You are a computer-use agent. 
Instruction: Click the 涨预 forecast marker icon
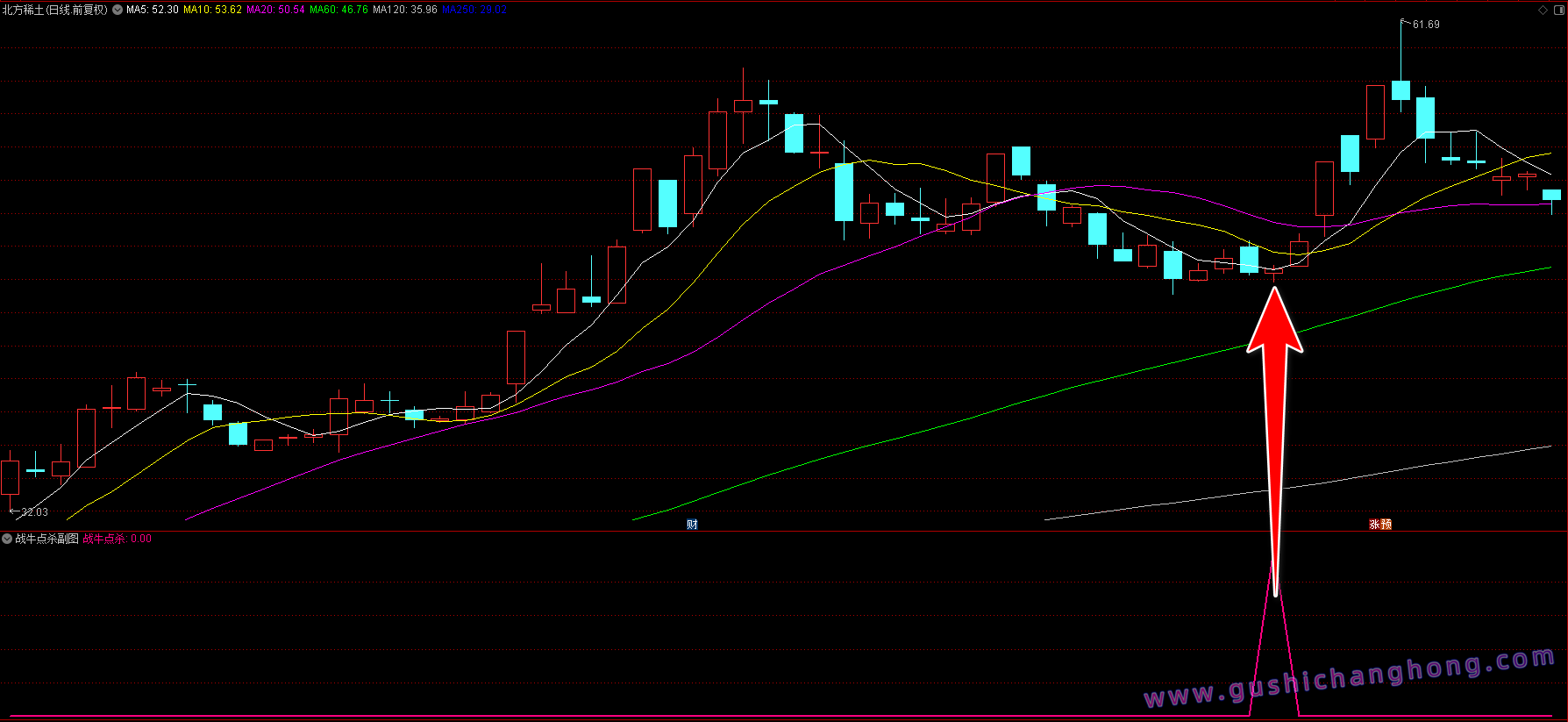tap(1380, 525)
